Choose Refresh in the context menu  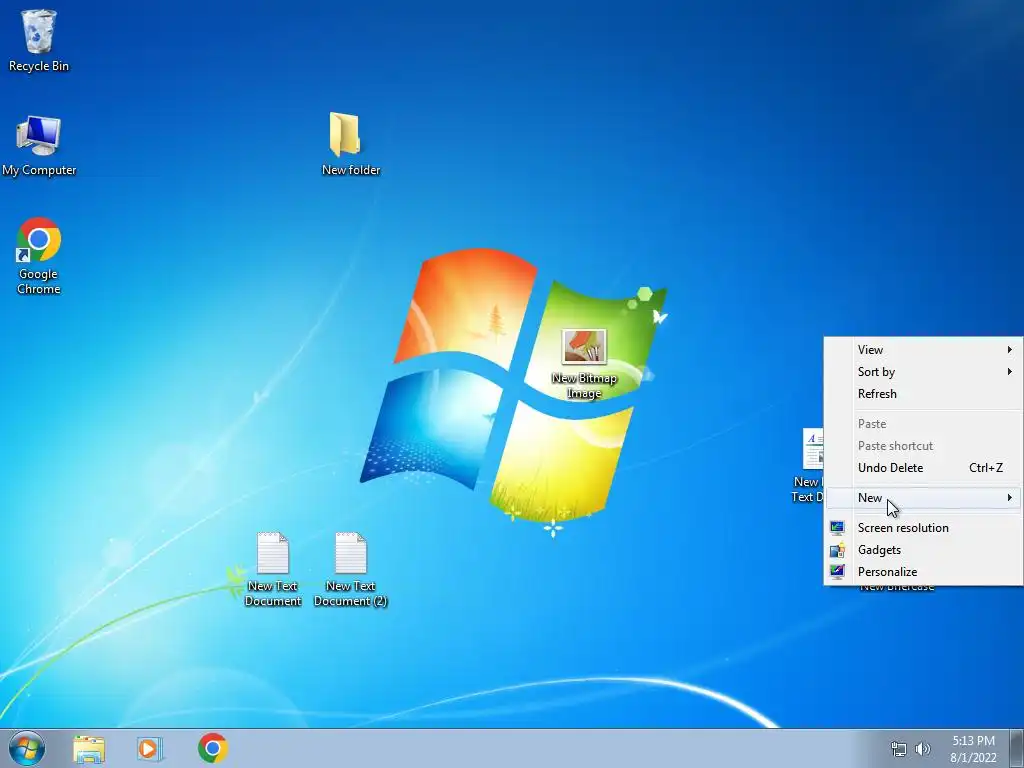point(923,394)
